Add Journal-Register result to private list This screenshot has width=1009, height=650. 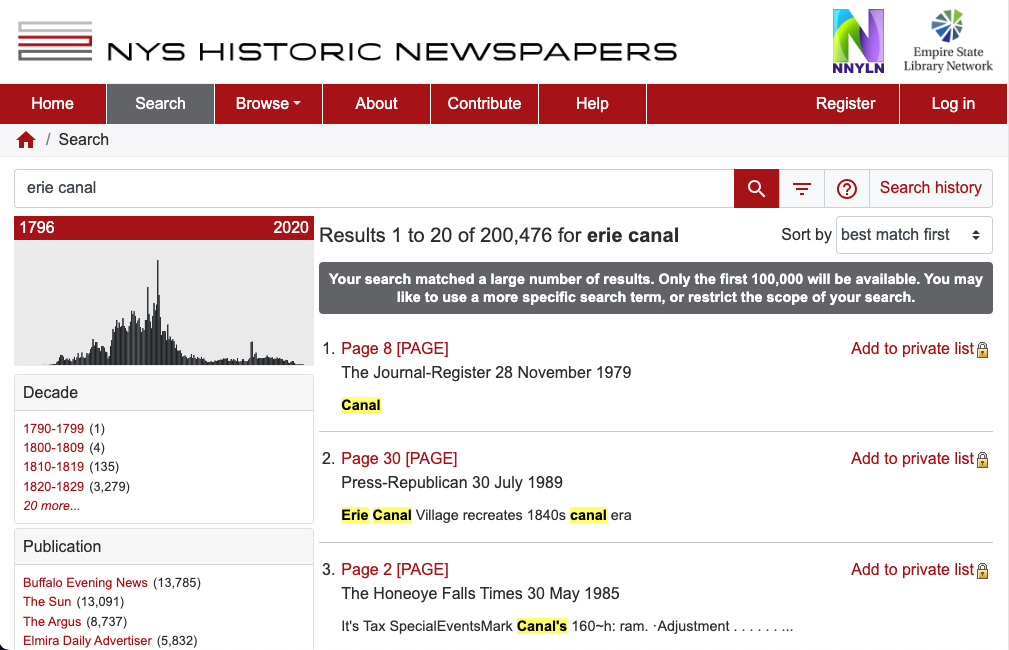click(912, 349)
